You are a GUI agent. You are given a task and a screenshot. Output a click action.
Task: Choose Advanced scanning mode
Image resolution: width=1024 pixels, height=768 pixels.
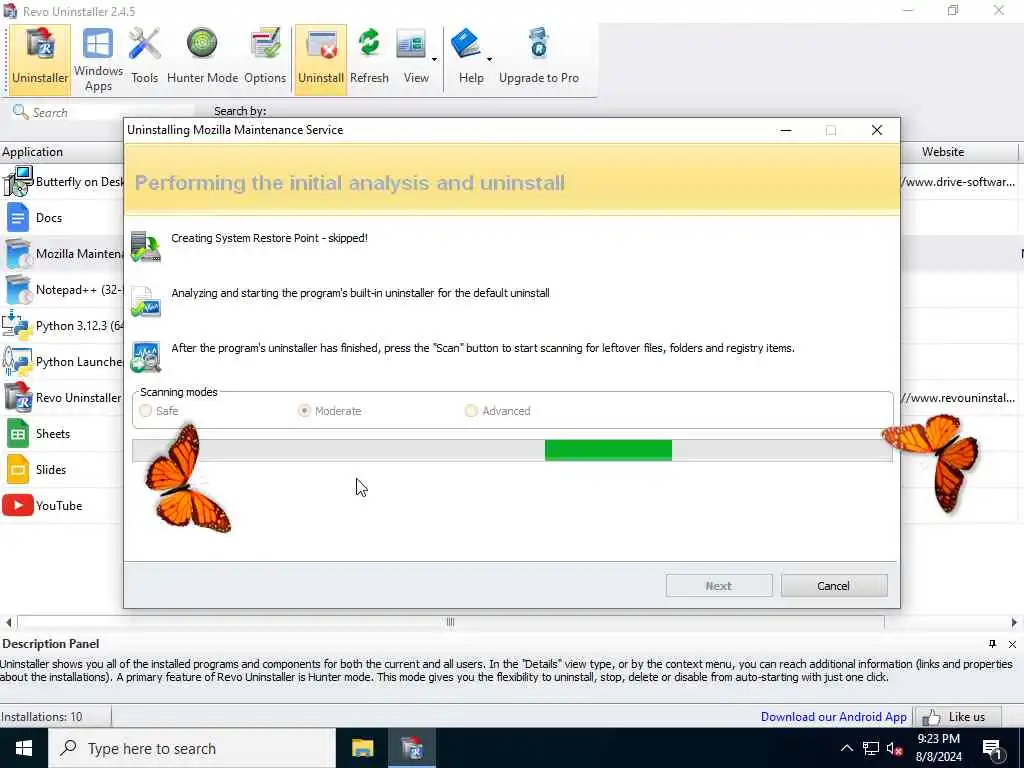coord(471,411)
